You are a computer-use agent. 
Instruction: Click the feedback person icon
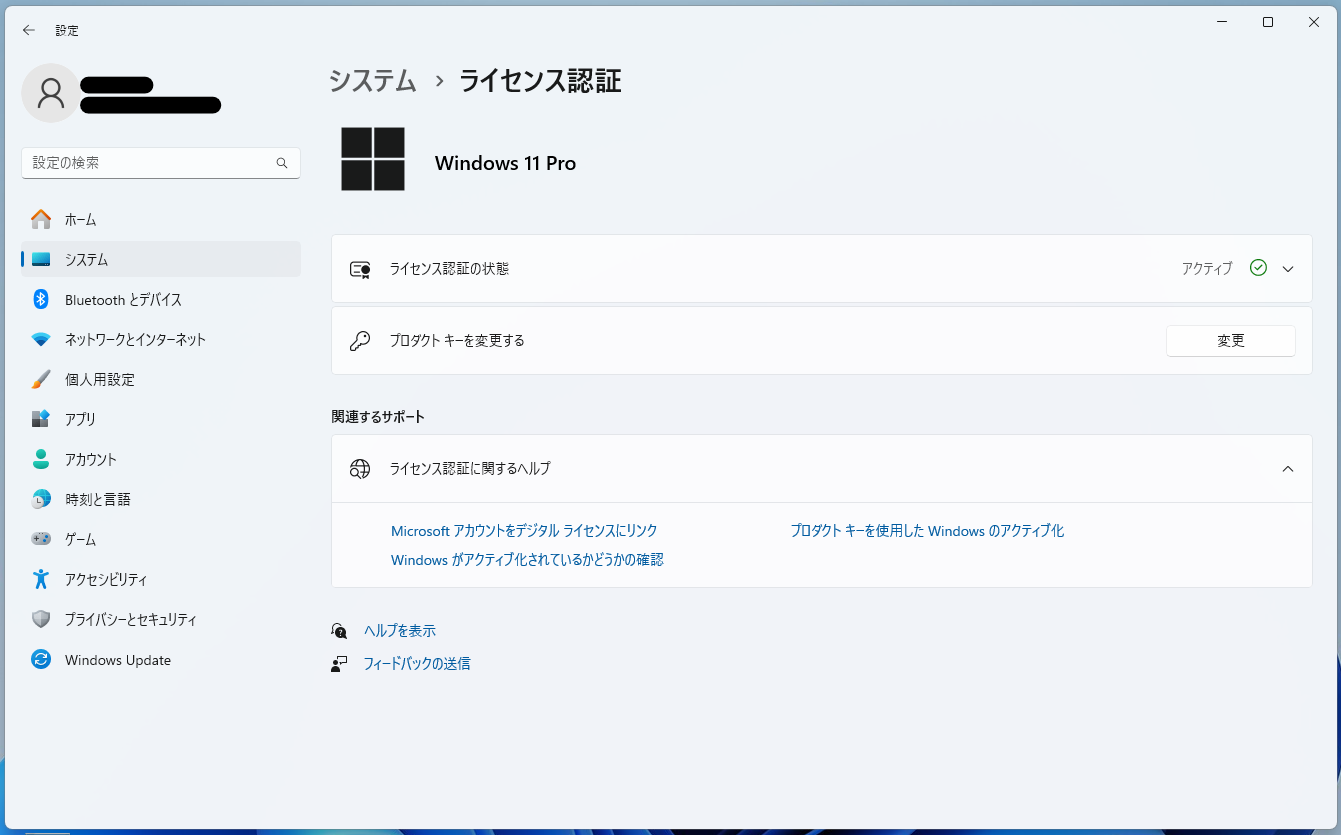pyautogui.click(x=339, y=663)
